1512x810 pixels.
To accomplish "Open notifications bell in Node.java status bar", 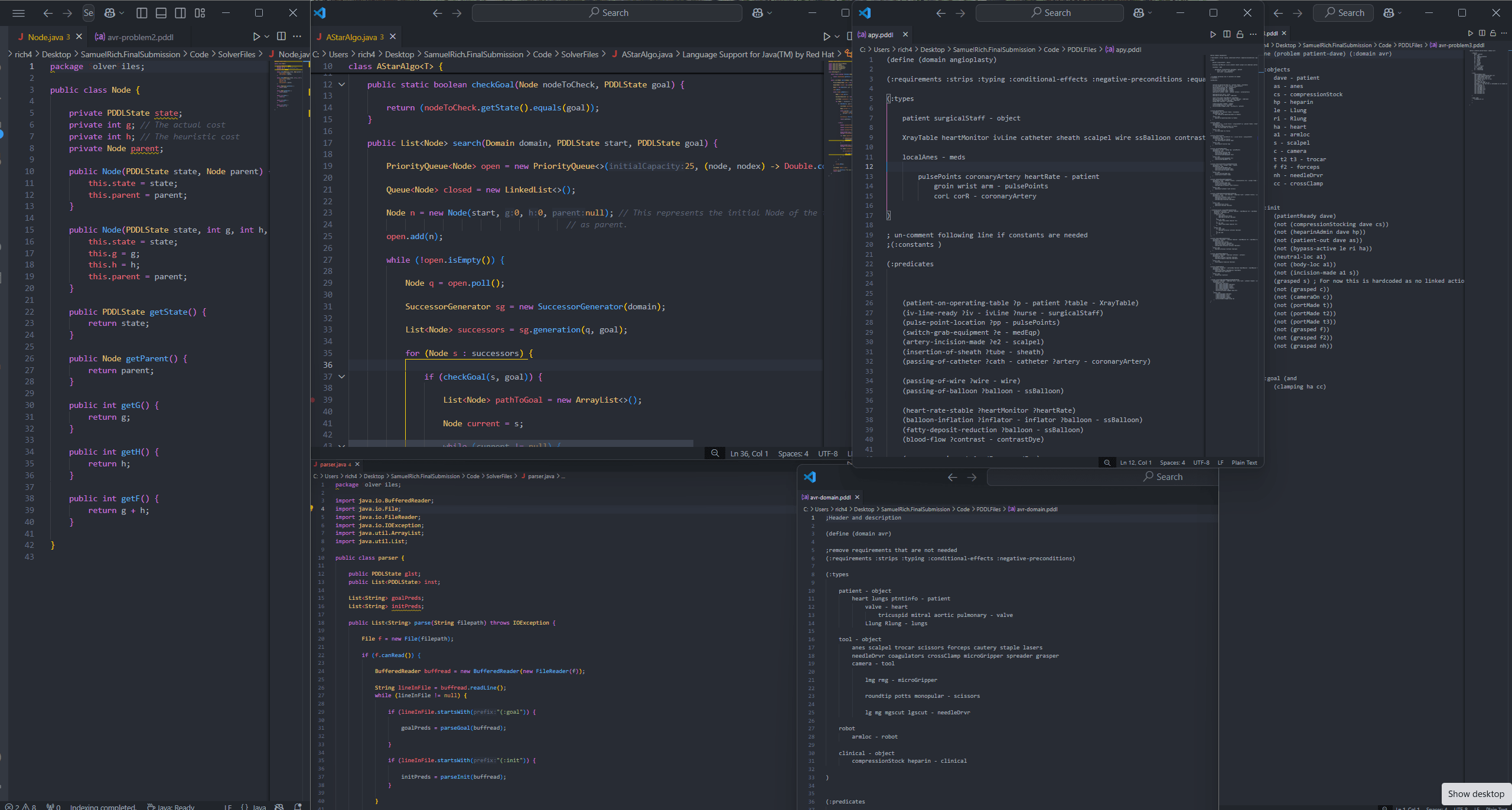I will [x=298, y=806].
